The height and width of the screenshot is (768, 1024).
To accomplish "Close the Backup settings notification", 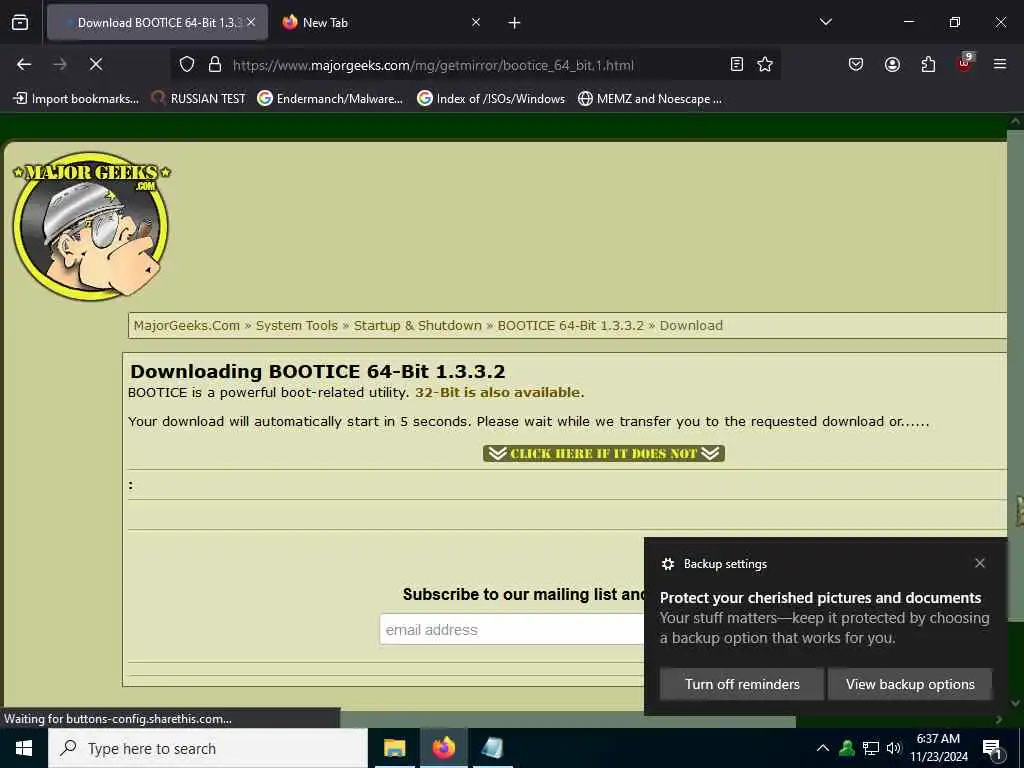I will click(980, 563).
